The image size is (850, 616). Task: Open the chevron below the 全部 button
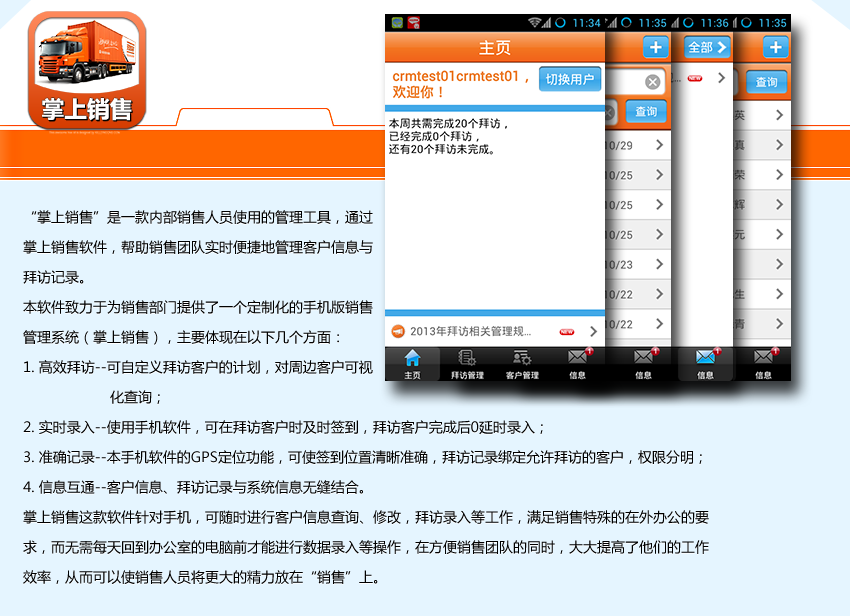(722, 78)
